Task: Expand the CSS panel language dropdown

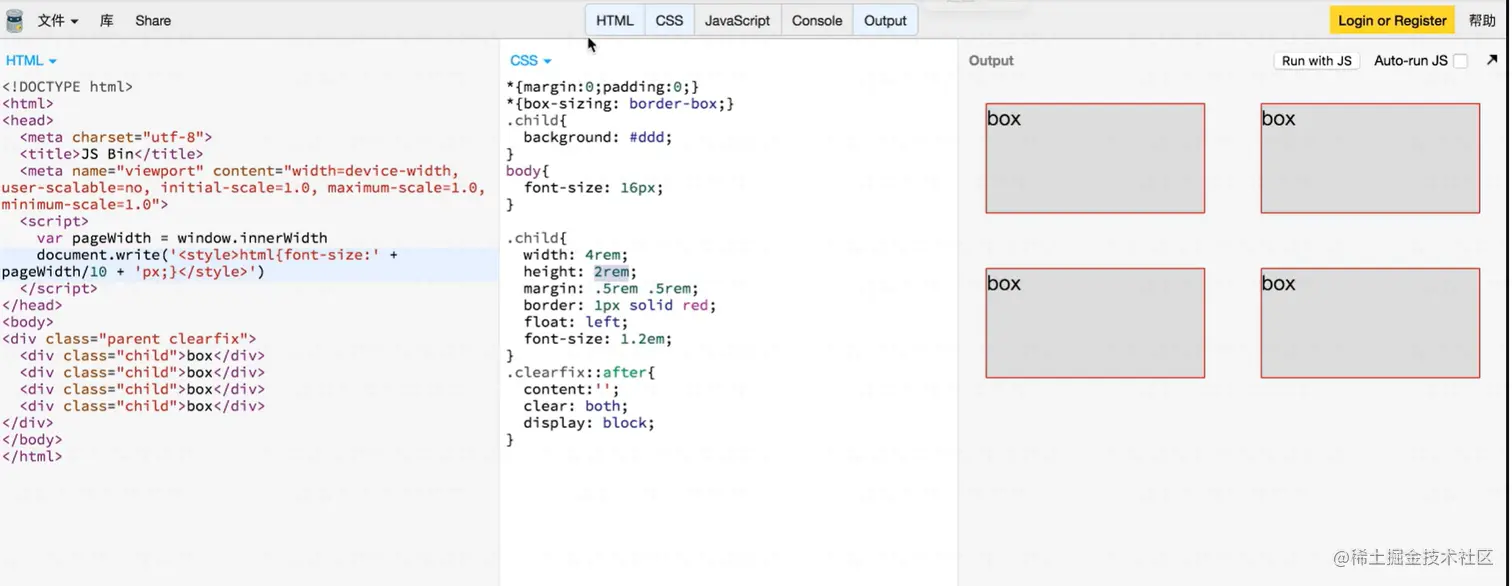Action: coord(530,61)
